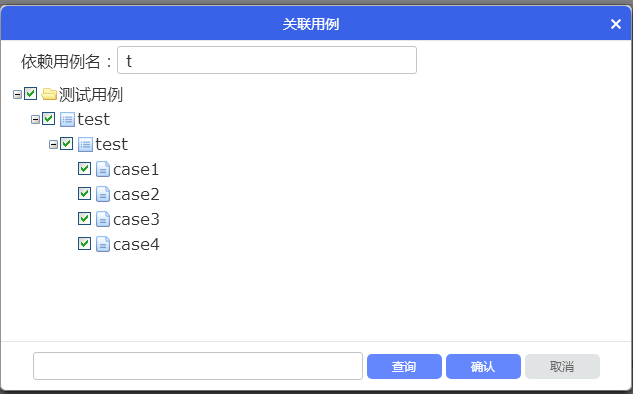Click the case1 document icon
Viewport: 633px width, 394px height.
click(x=103, y=169)
